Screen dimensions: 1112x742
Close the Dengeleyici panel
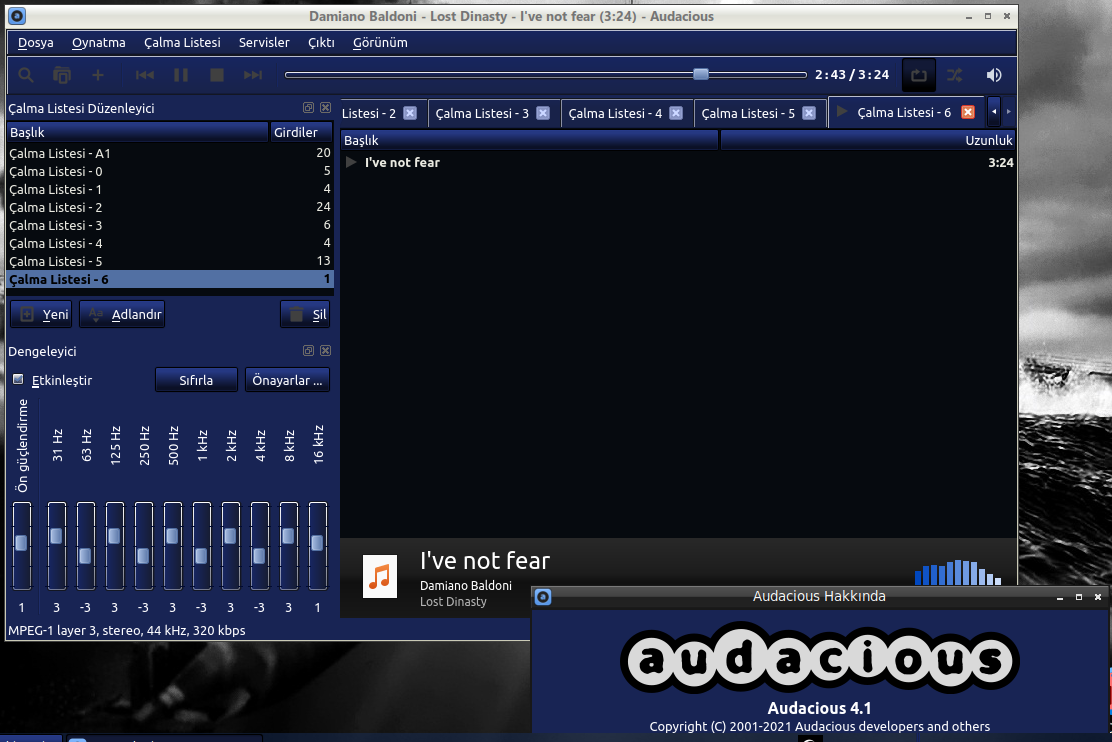[326, 350]
